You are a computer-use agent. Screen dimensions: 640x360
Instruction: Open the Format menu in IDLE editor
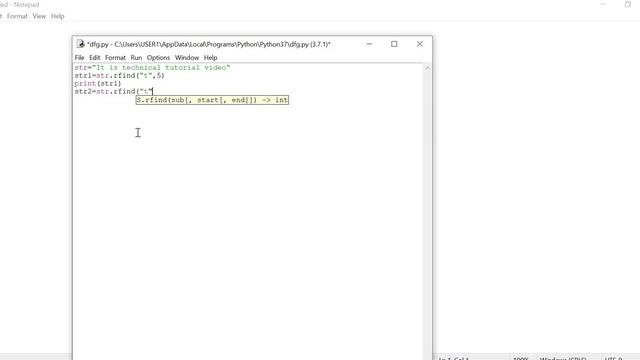[x=116, y=58]
